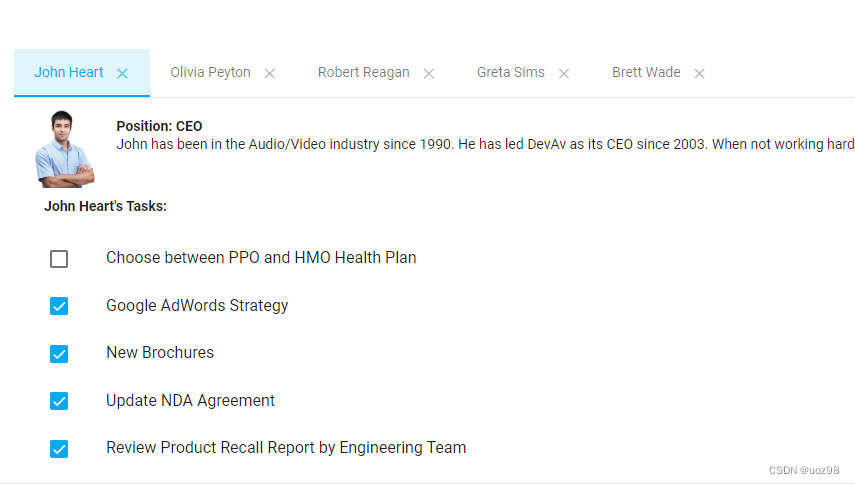Close the Brett Wade tab
The height and width of the screenshot is (484, 855).
700,73
